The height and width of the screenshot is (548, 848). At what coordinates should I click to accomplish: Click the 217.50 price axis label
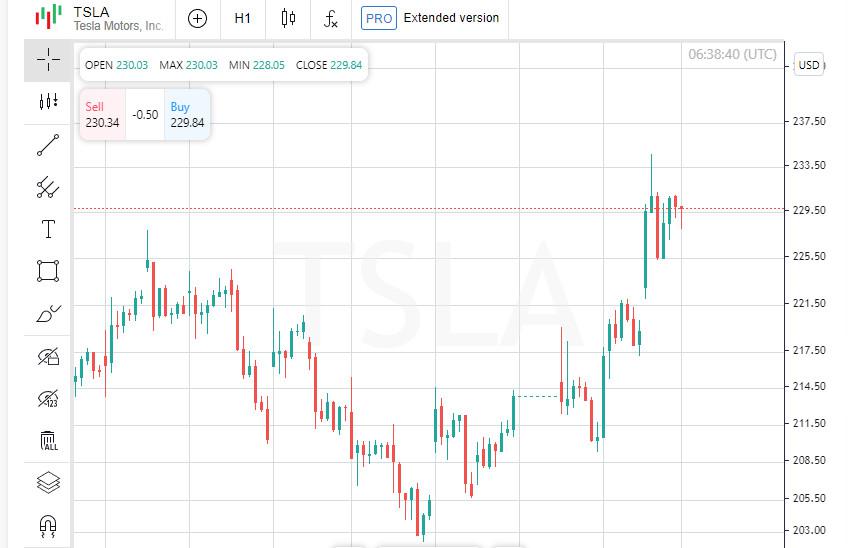pyautogui.click(x=809, y=350)
